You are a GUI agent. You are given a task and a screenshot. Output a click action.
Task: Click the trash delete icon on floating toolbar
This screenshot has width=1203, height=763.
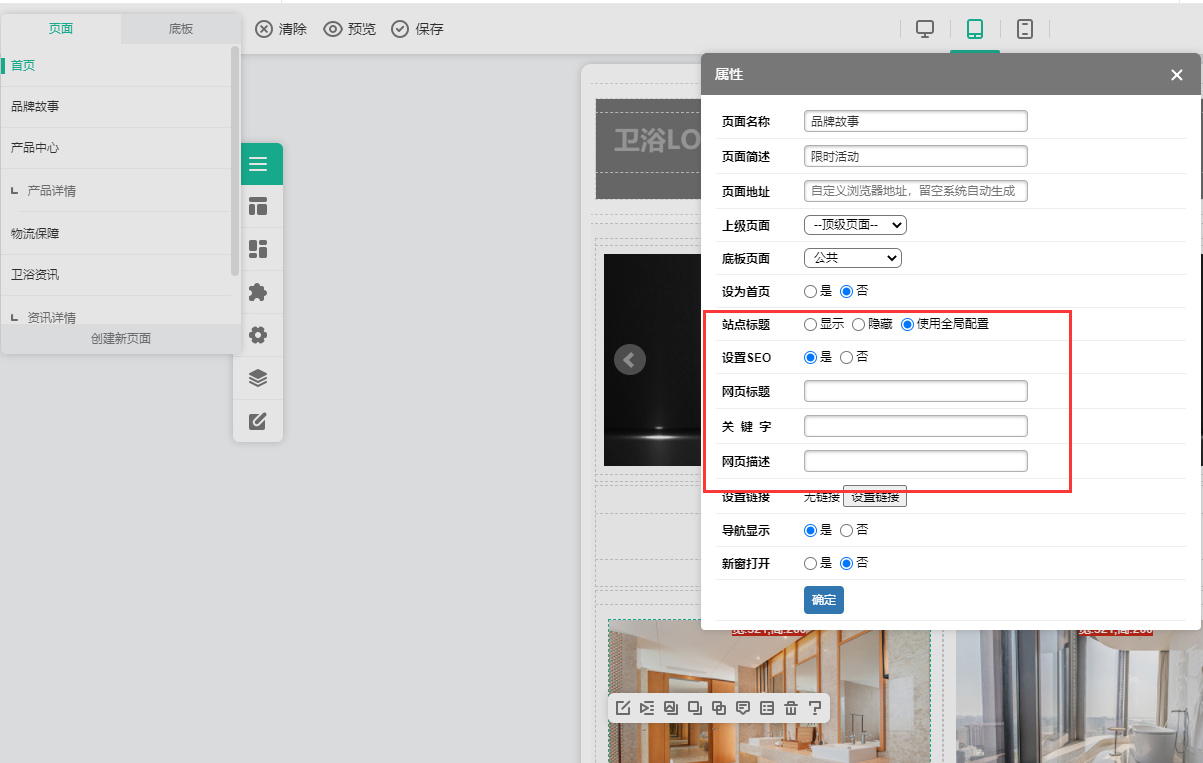click(791, 708)
